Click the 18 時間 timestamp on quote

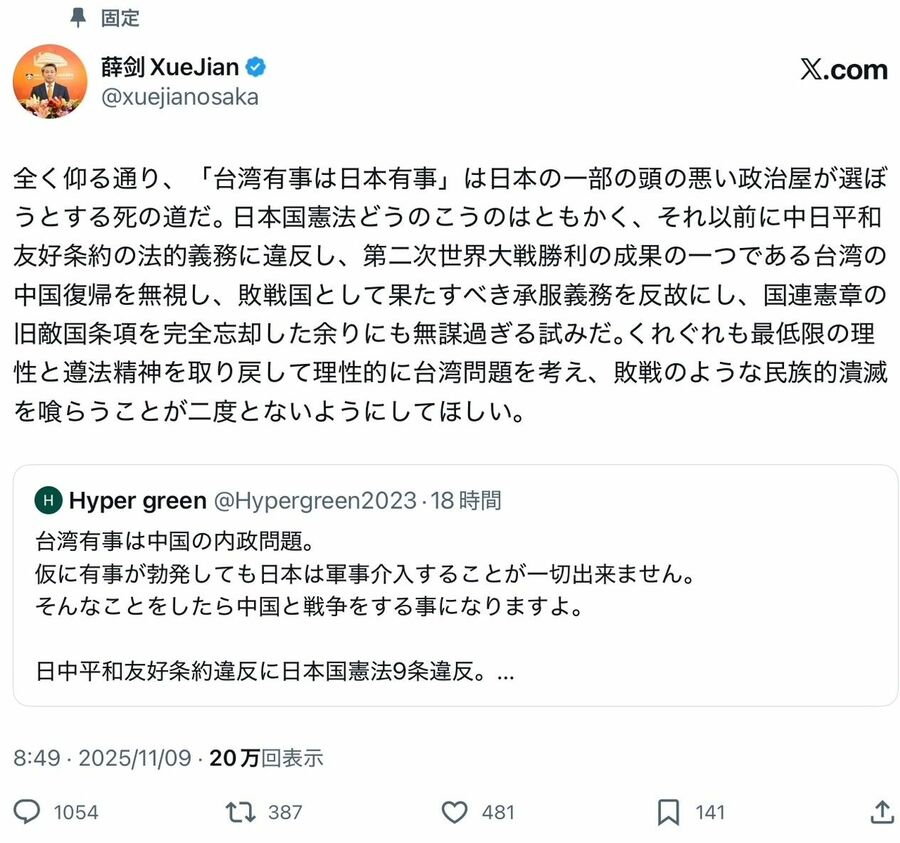click(466, 500)
